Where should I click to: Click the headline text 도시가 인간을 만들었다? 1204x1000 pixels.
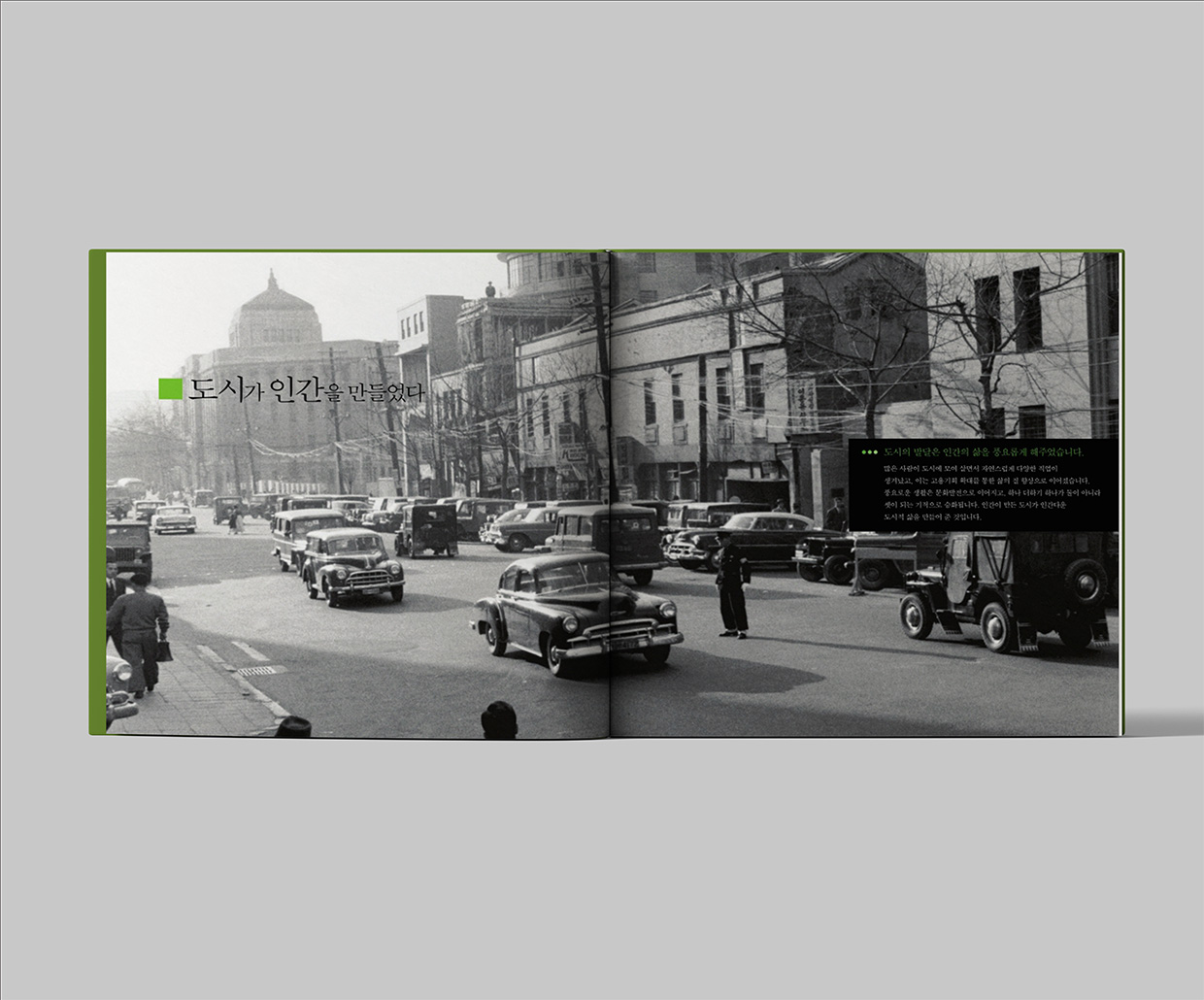(x=306, y=390)
